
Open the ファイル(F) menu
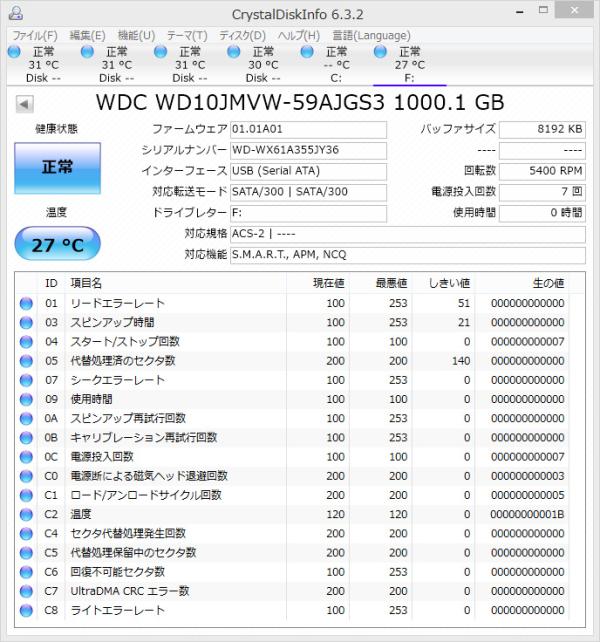(35, 36)
